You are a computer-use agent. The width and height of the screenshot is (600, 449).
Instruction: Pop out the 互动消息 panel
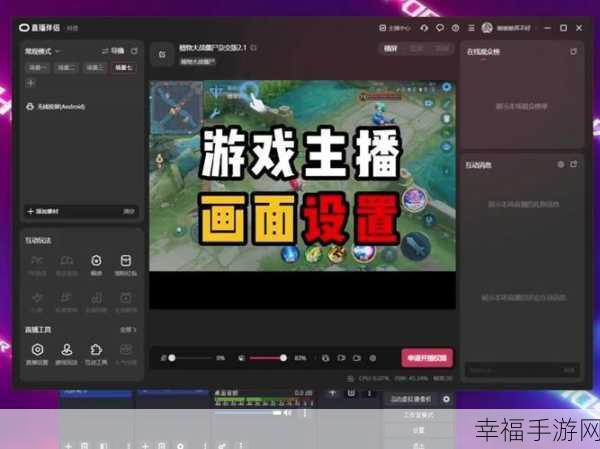(x=573, y=164)
